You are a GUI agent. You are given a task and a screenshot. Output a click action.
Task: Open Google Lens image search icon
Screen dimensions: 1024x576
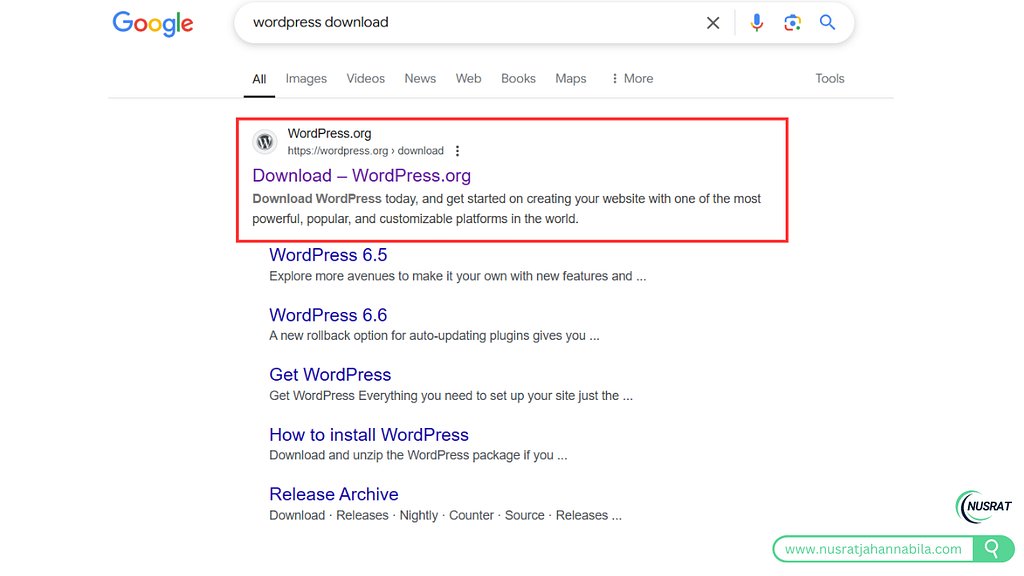[x=792, y=23]
